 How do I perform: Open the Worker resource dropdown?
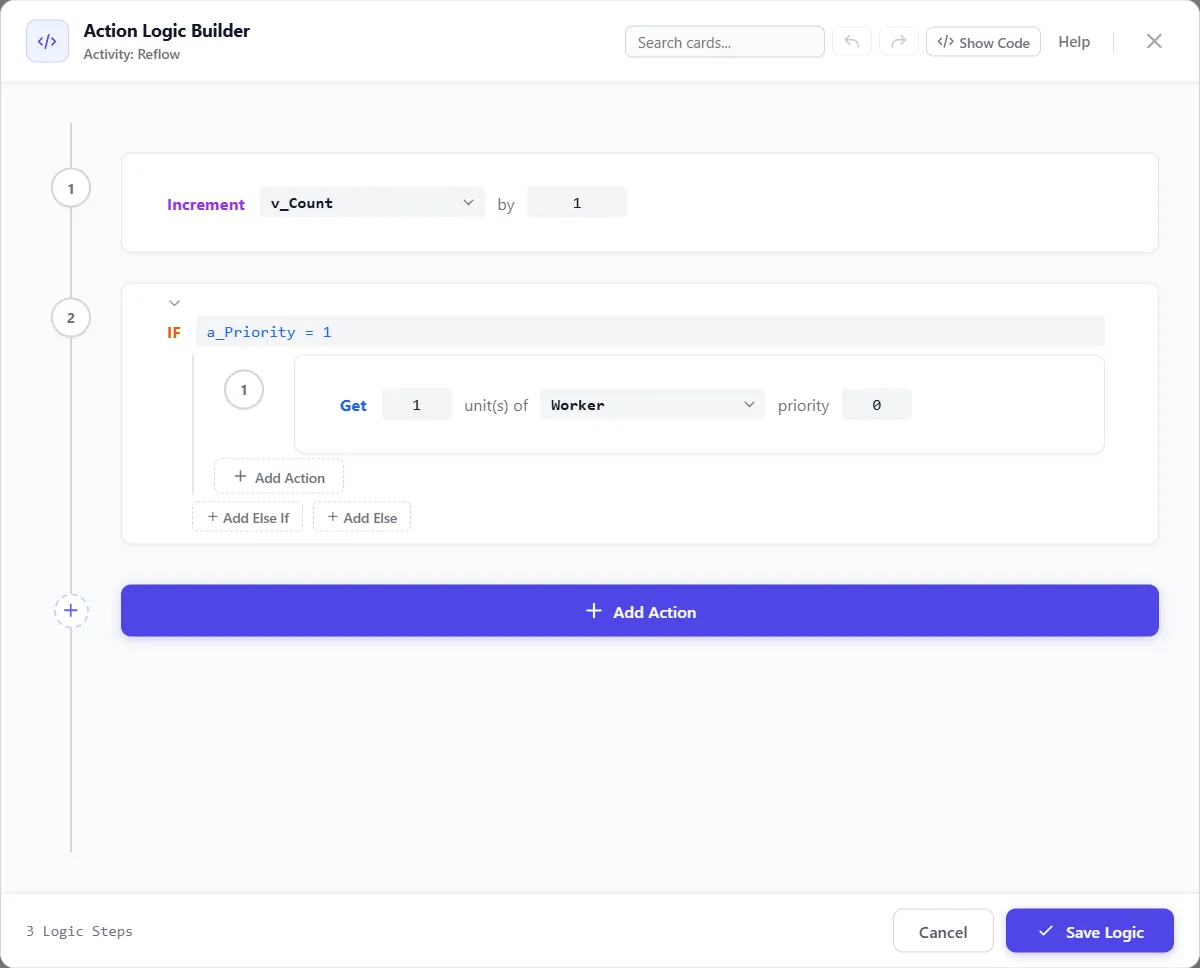652,405
